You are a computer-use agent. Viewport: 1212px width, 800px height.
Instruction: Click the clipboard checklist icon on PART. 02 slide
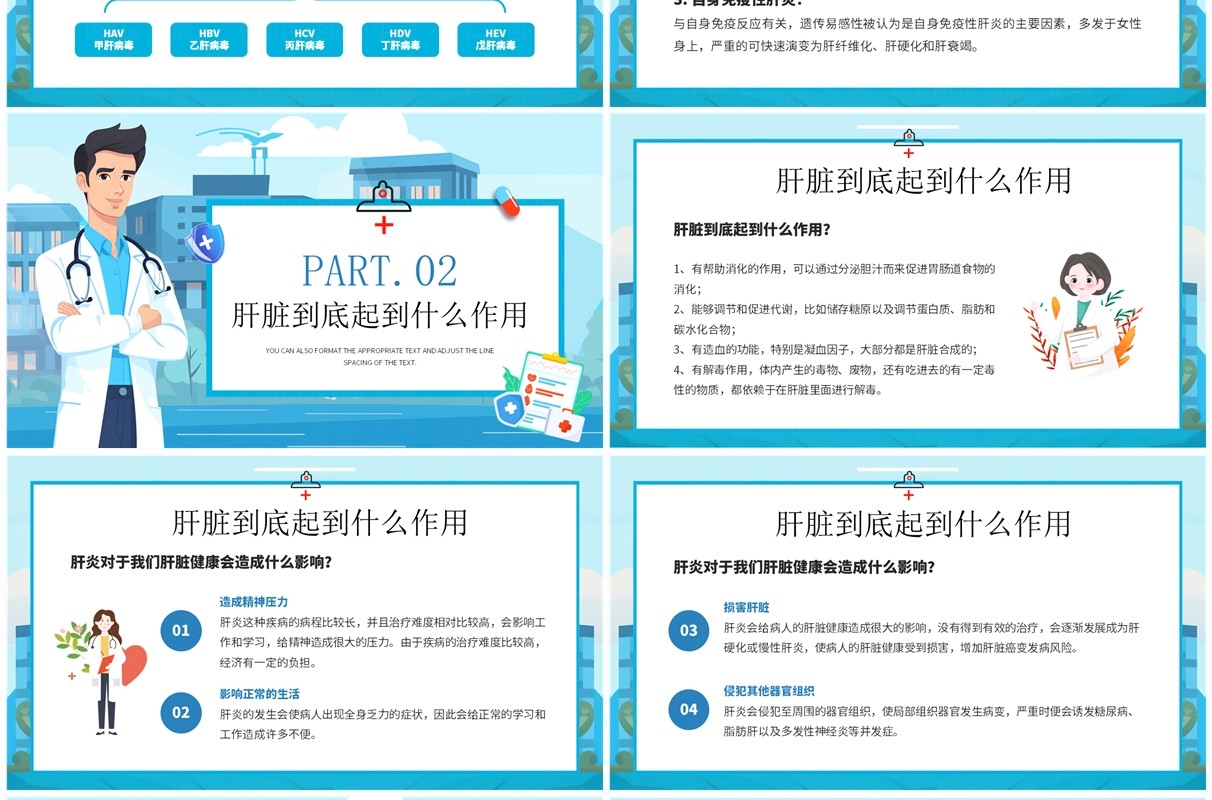click(541, 397)
